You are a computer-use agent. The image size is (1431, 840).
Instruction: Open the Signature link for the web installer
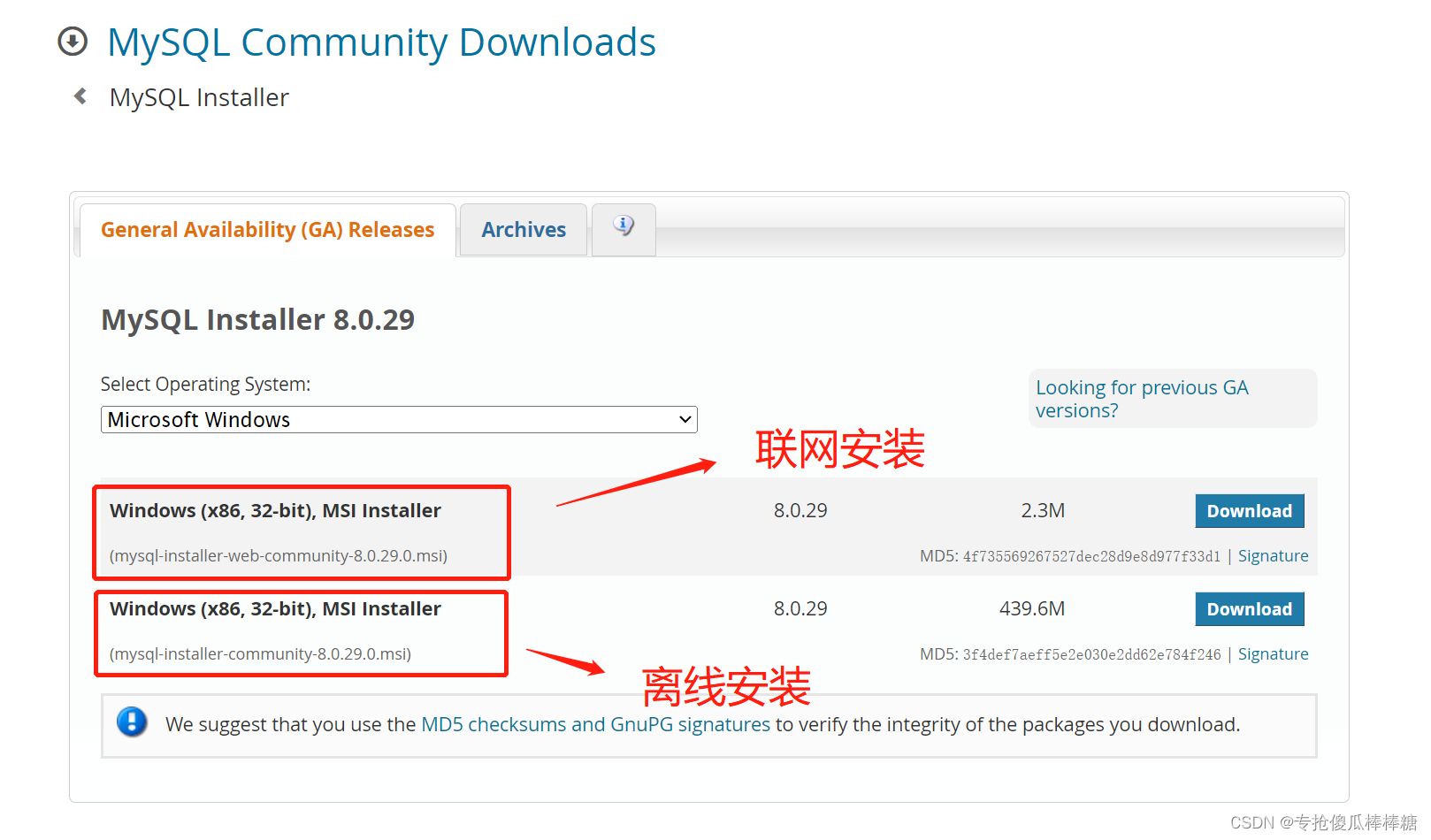[1274, 555]
